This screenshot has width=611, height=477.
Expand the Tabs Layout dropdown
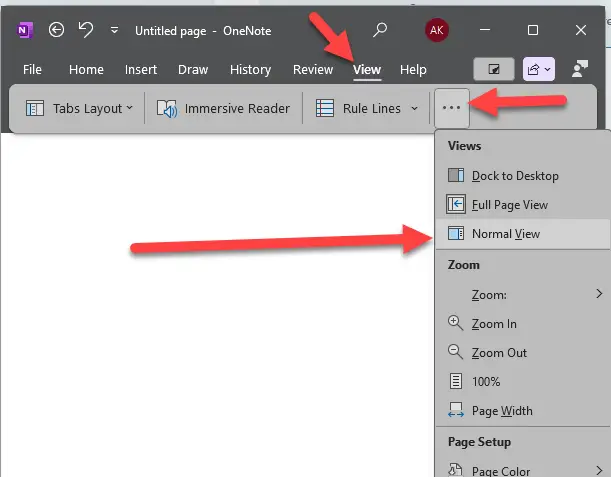point(79,108)
